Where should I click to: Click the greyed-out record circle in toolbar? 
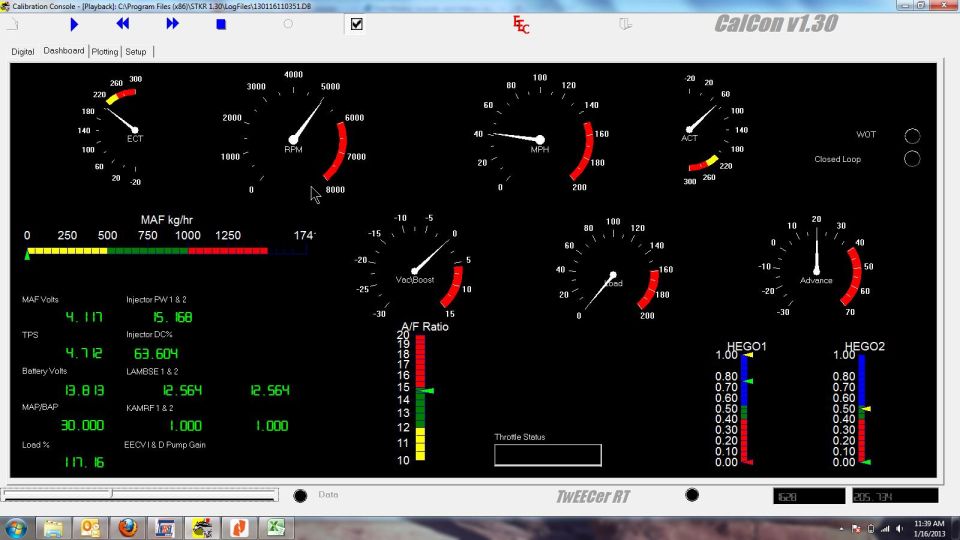click(x=288, y=24)
